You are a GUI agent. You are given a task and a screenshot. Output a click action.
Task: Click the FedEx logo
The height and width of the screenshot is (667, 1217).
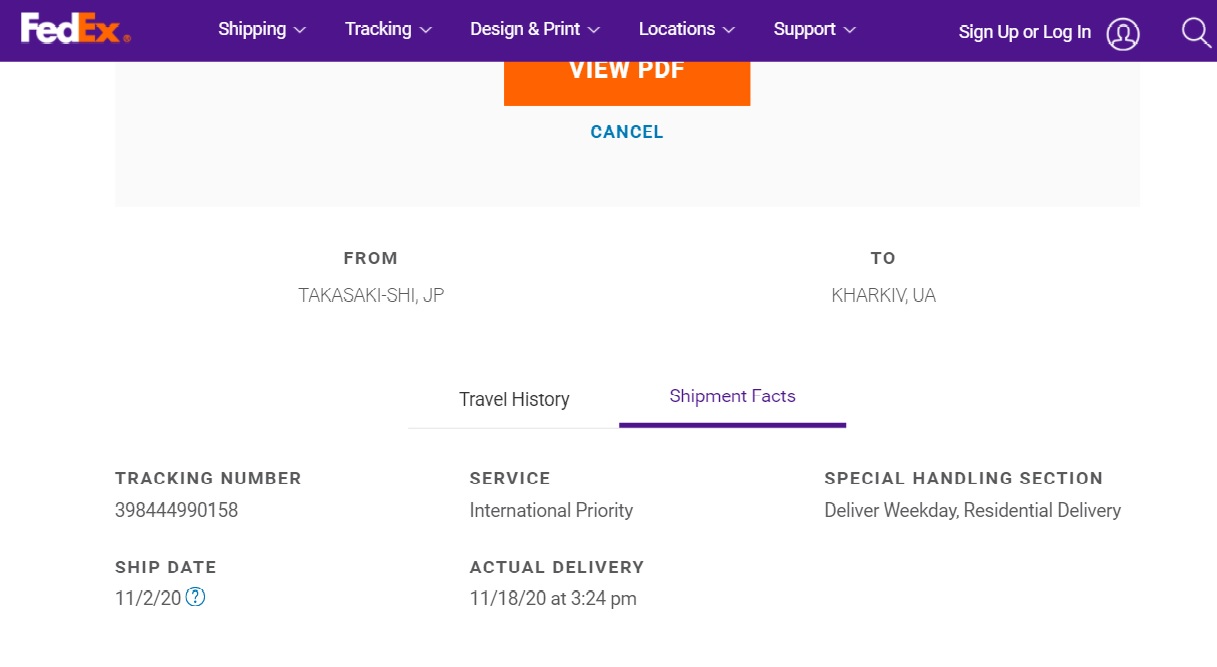(x=75, y=30)
